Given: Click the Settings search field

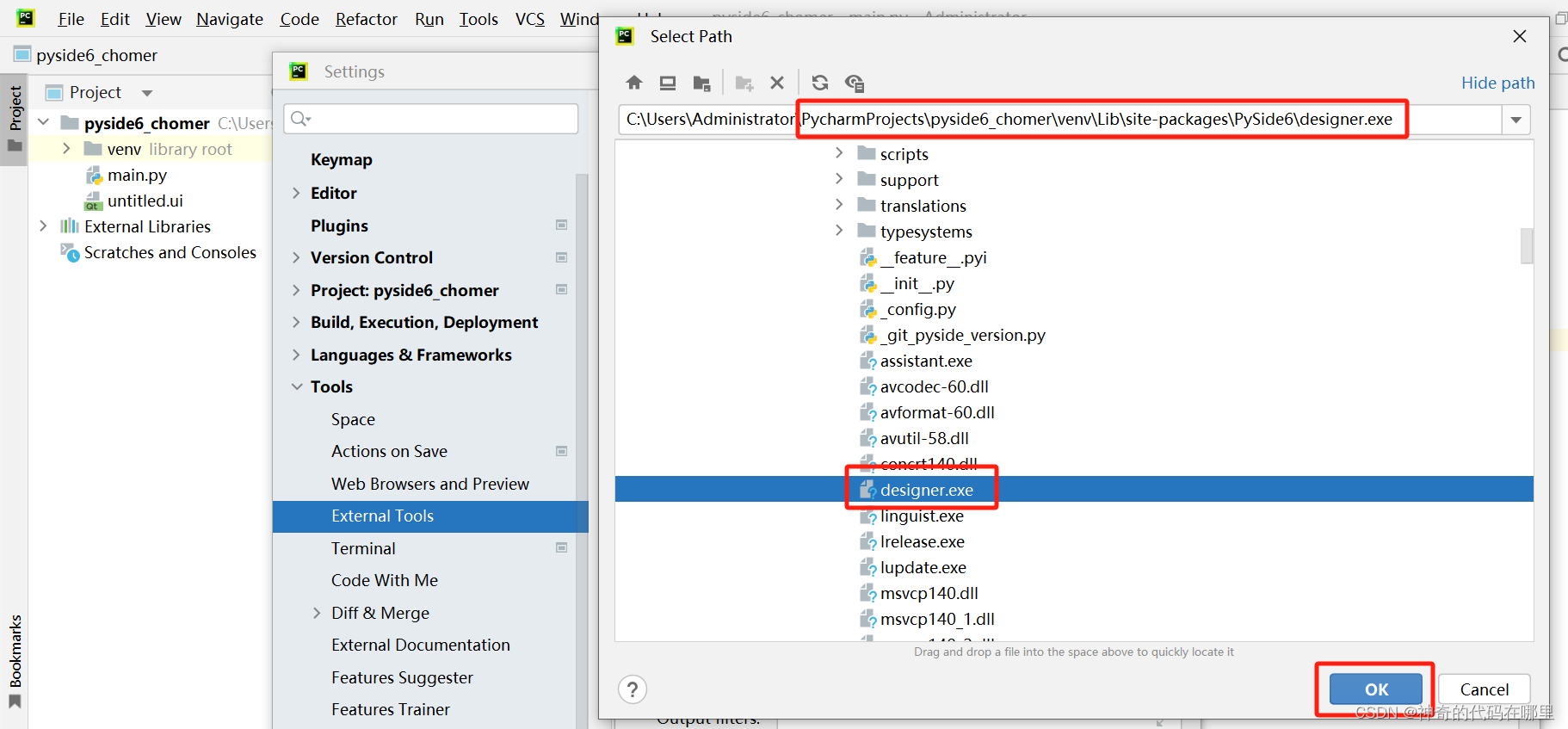Looking at the screenshot, I should (x=431, y=119).
